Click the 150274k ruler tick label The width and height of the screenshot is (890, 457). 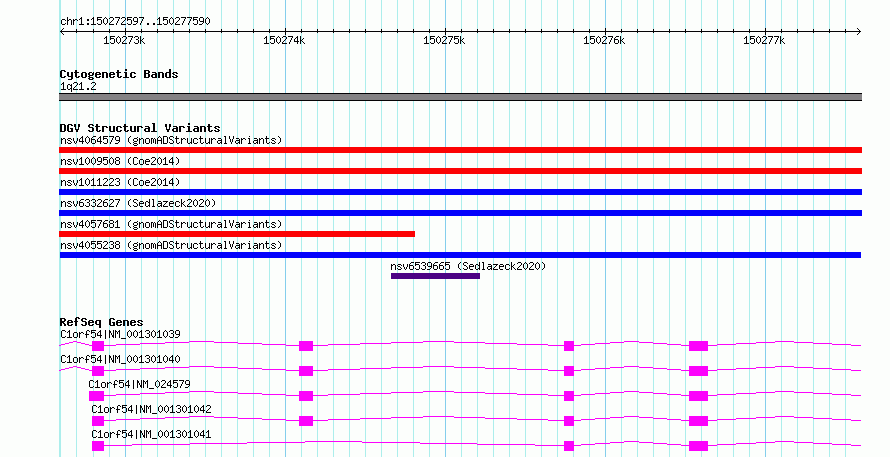[x=284, y=40]
